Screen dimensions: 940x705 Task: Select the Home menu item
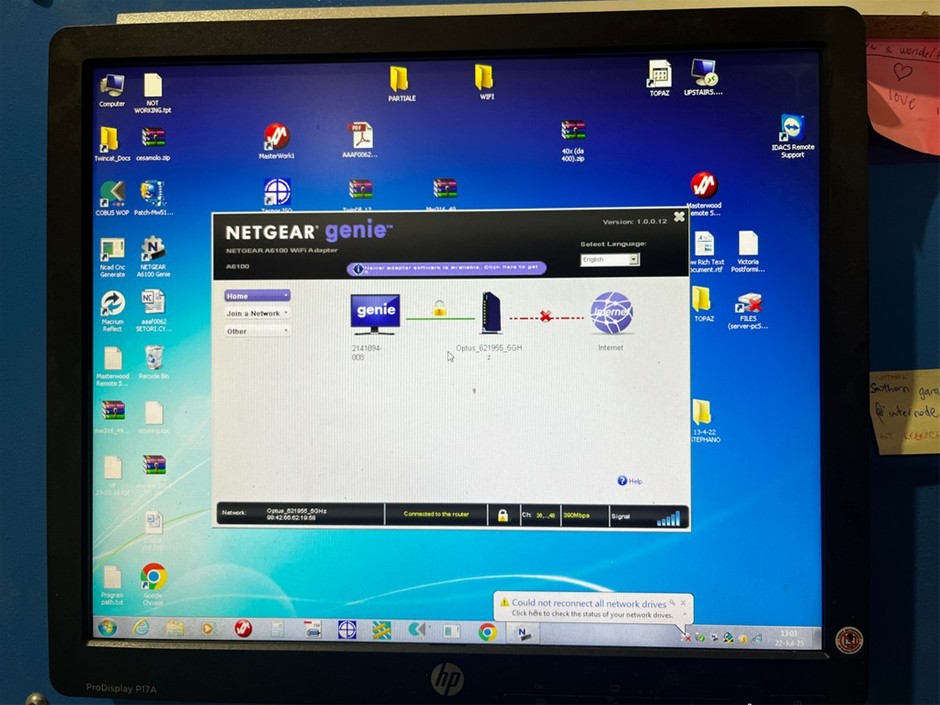257,296
